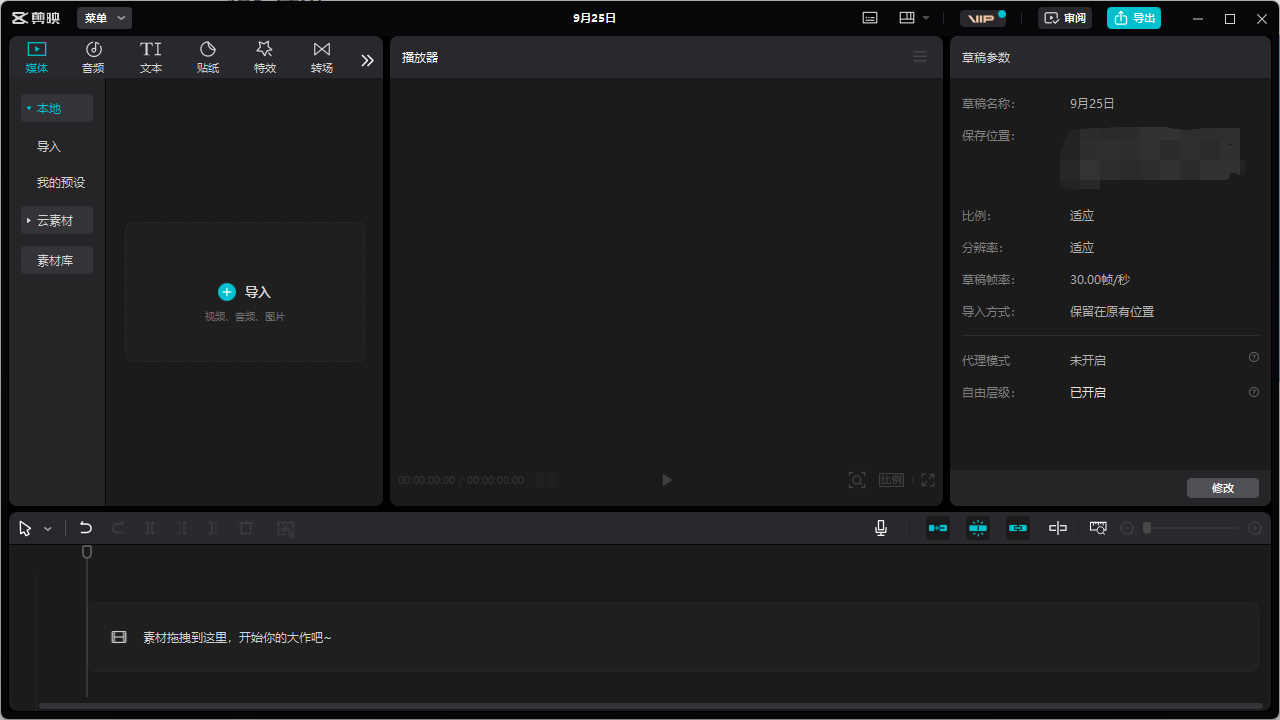Toggle the main track magnet button
This screenshot has width=1280, height=720.
[x=938, y=528]
